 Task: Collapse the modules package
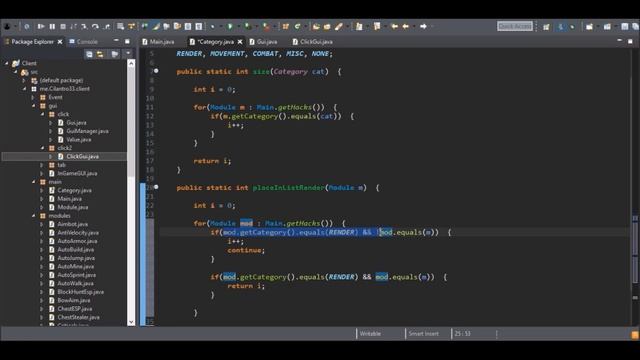pos(33,216)
